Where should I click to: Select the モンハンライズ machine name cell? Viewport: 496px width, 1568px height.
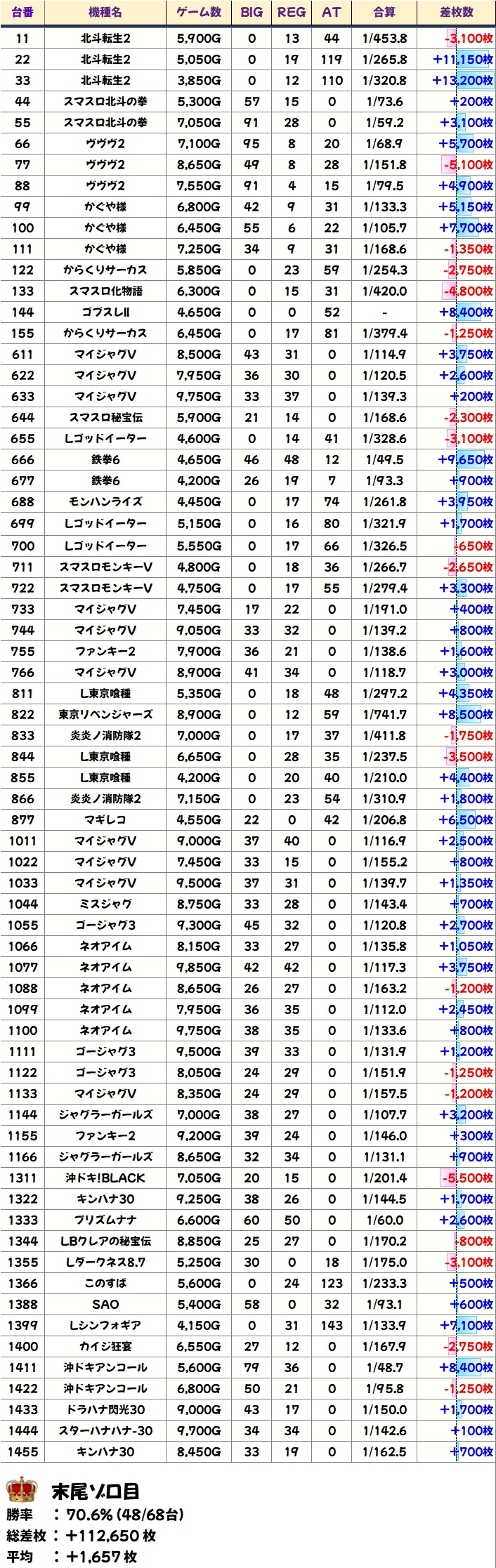(105, 502)
